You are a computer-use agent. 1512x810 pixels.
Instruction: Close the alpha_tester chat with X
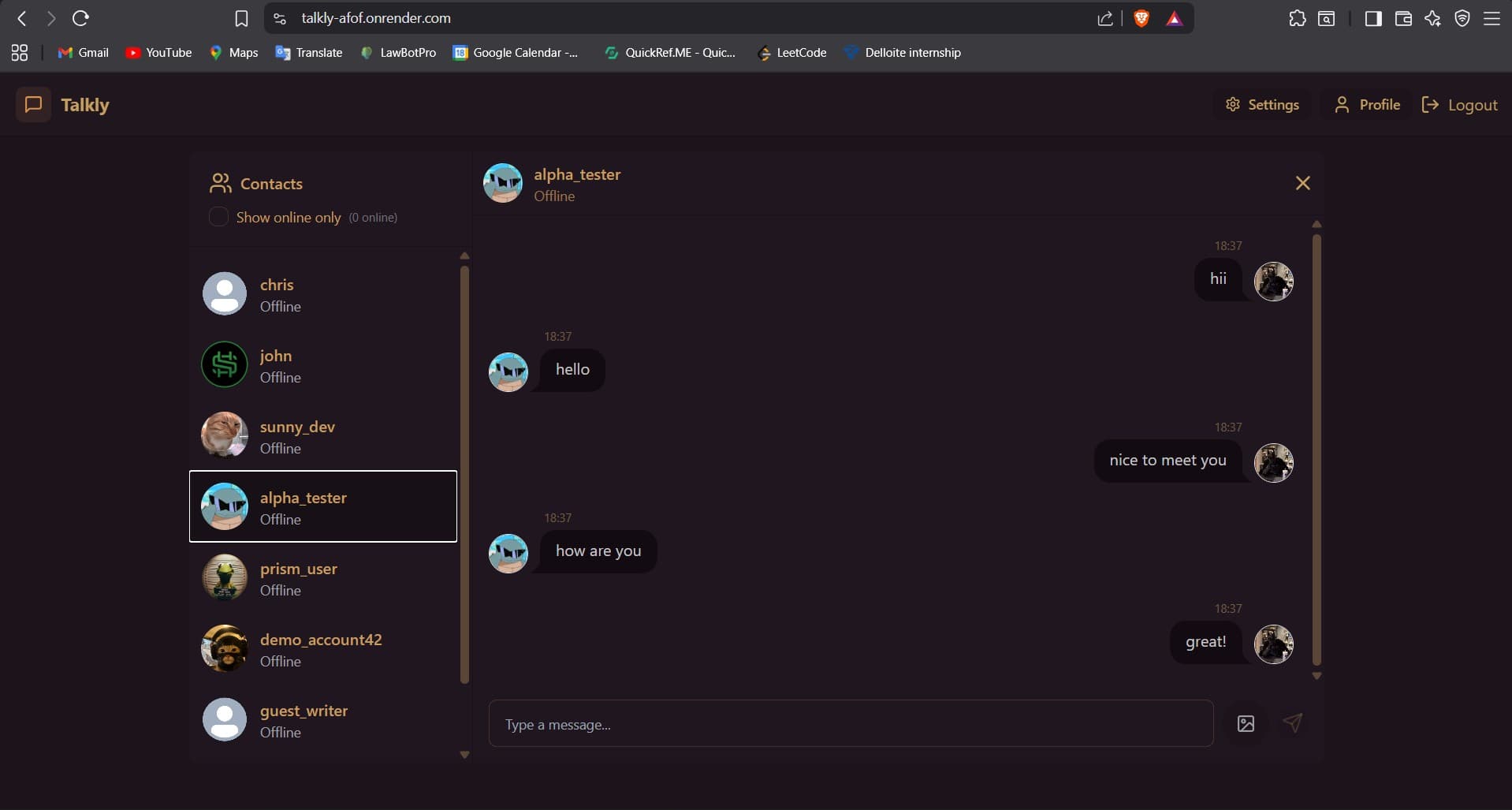coord(1302,183)
